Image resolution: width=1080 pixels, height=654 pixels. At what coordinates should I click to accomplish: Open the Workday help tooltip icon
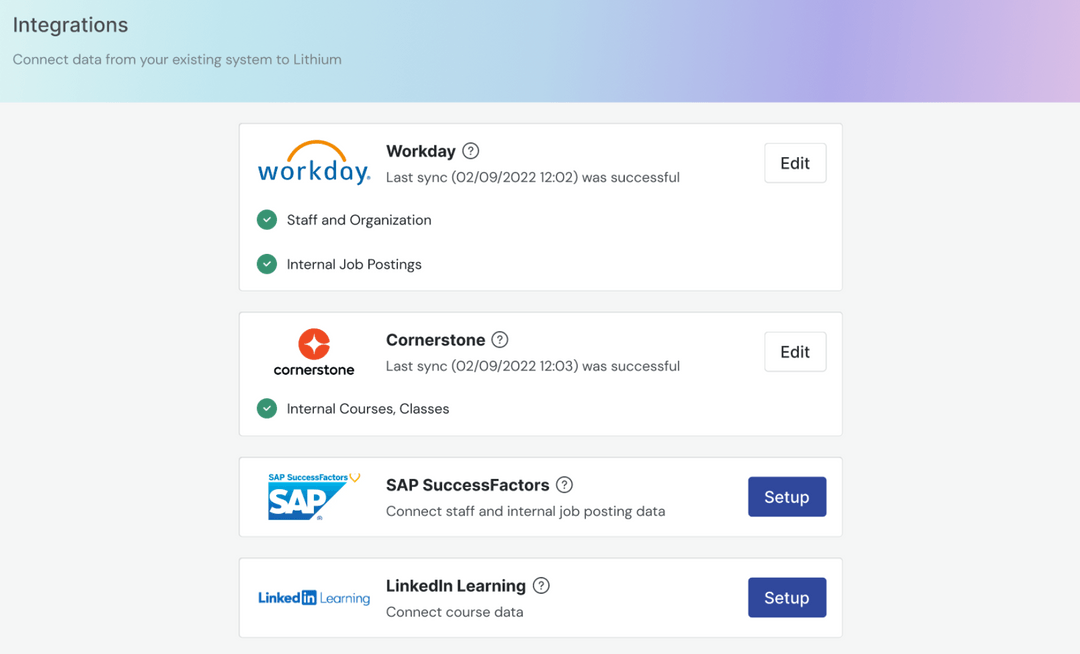(x=471, y=150)
